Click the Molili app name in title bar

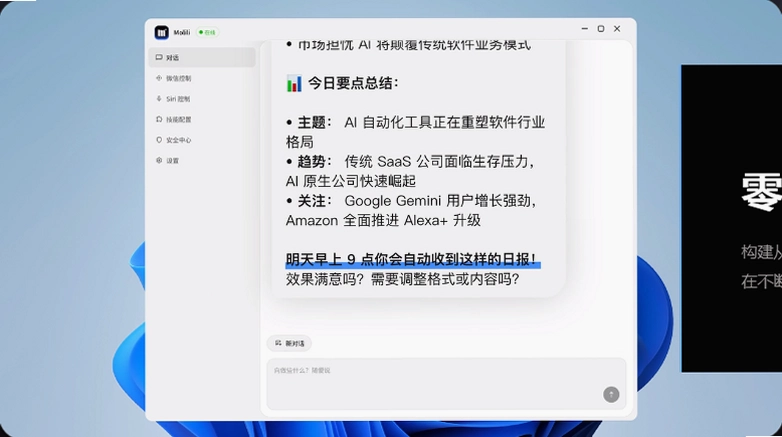coord(182,32)
